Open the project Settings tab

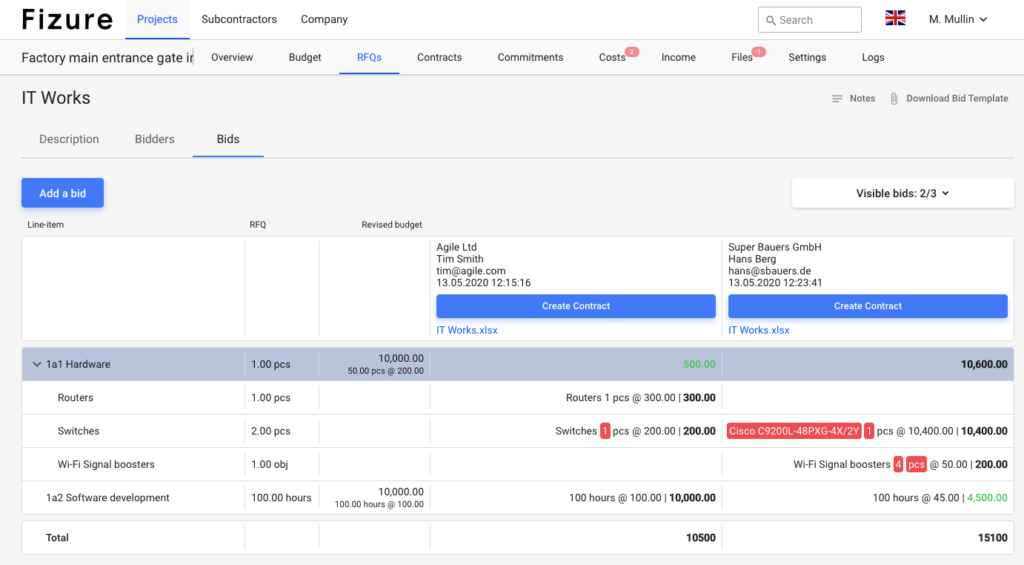click(807, 57)
